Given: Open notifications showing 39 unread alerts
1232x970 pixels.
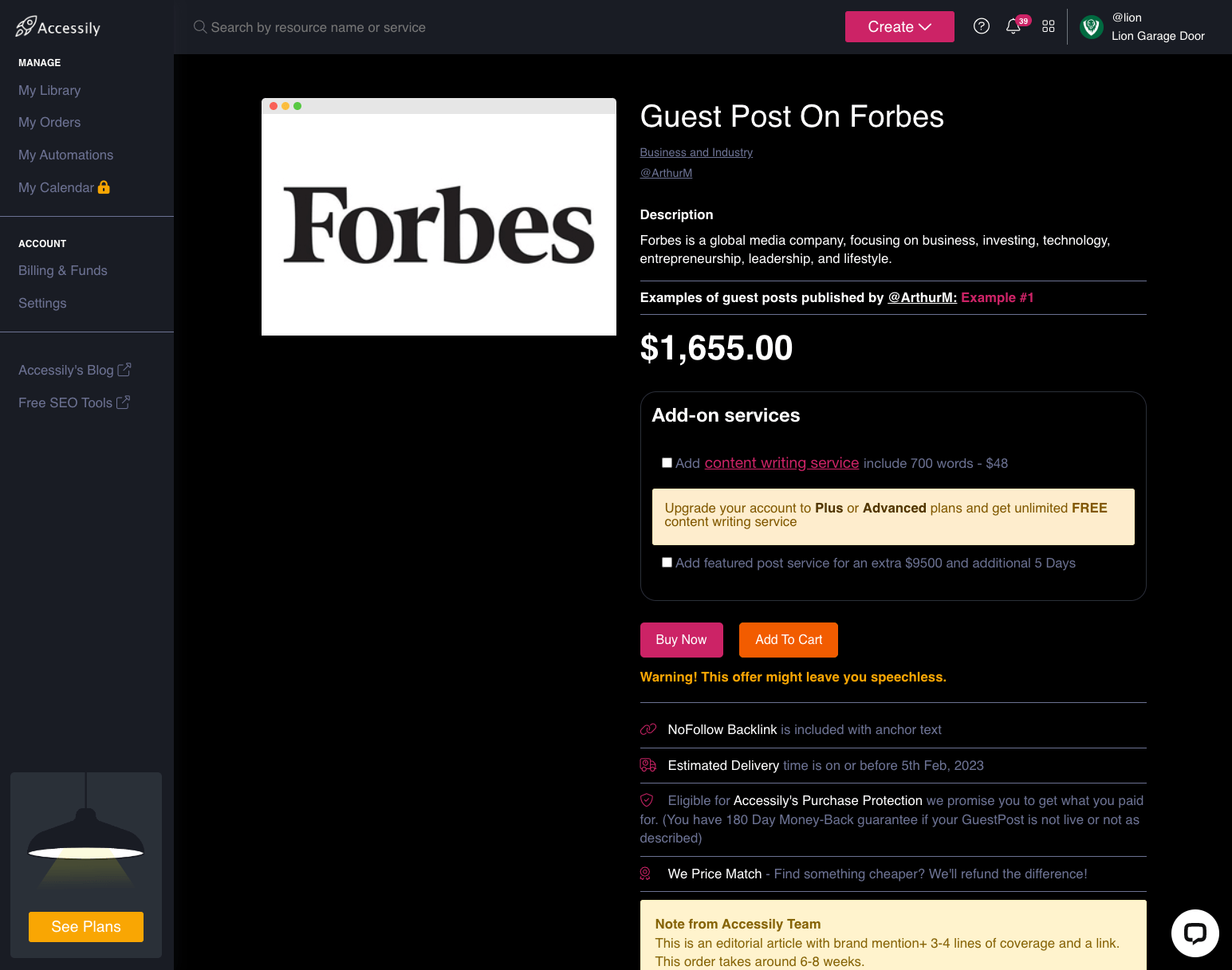Looking at the screenshot, I should pos(1013,26).
